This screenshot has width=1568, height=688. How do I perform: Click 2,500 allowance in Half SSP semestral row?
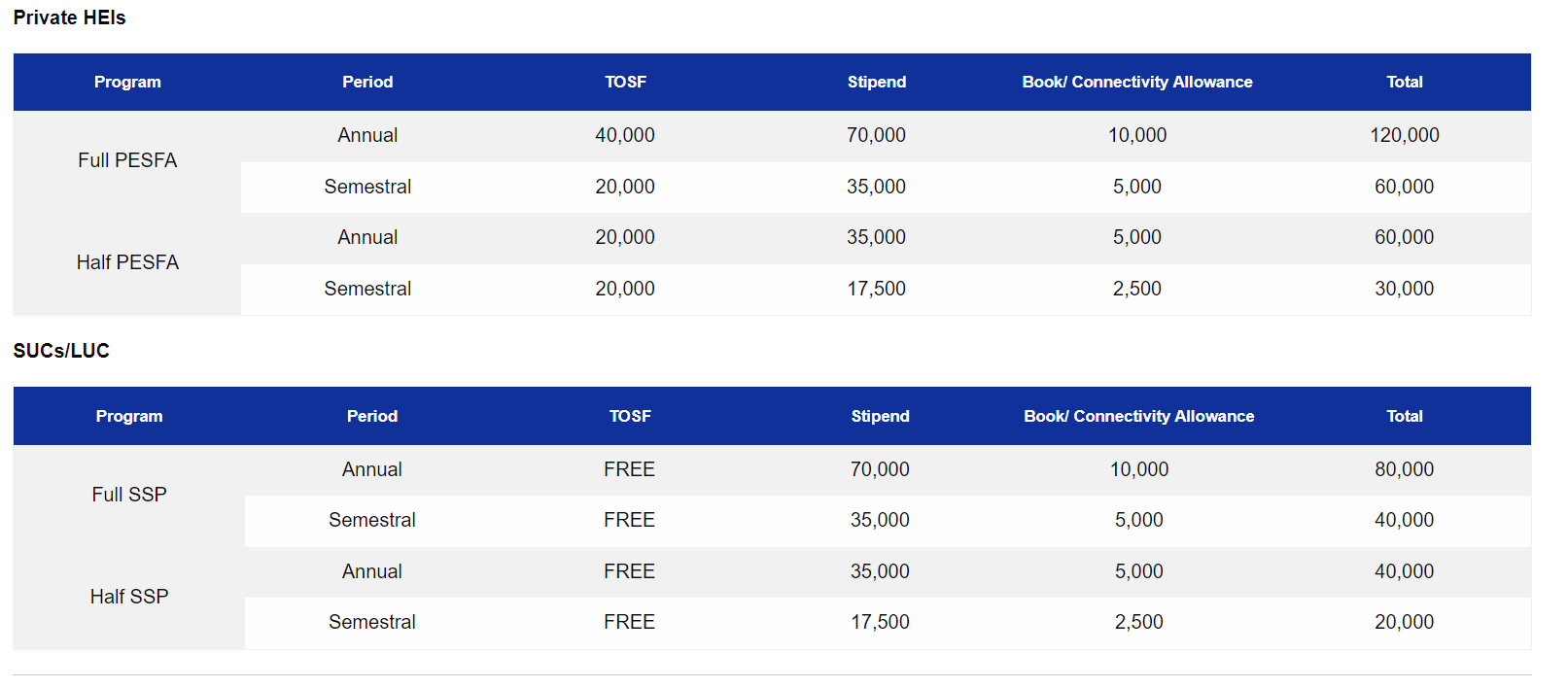point(1138,622)
